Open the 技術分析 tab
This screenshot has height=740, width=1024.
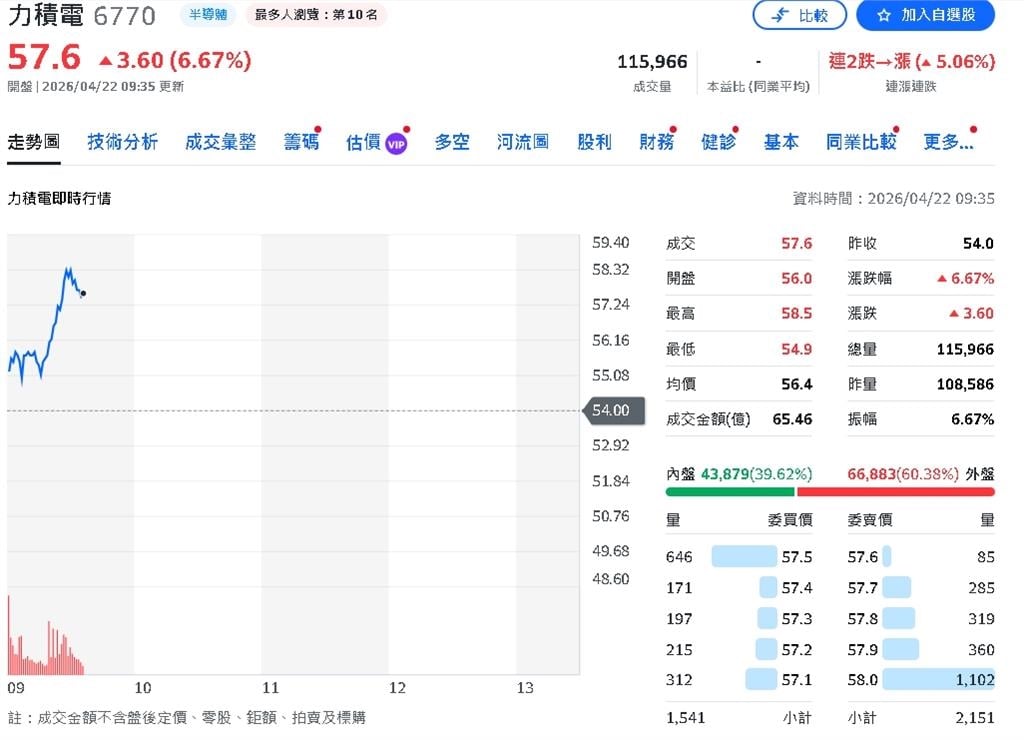pyautogui.click(x=122, y=141)
